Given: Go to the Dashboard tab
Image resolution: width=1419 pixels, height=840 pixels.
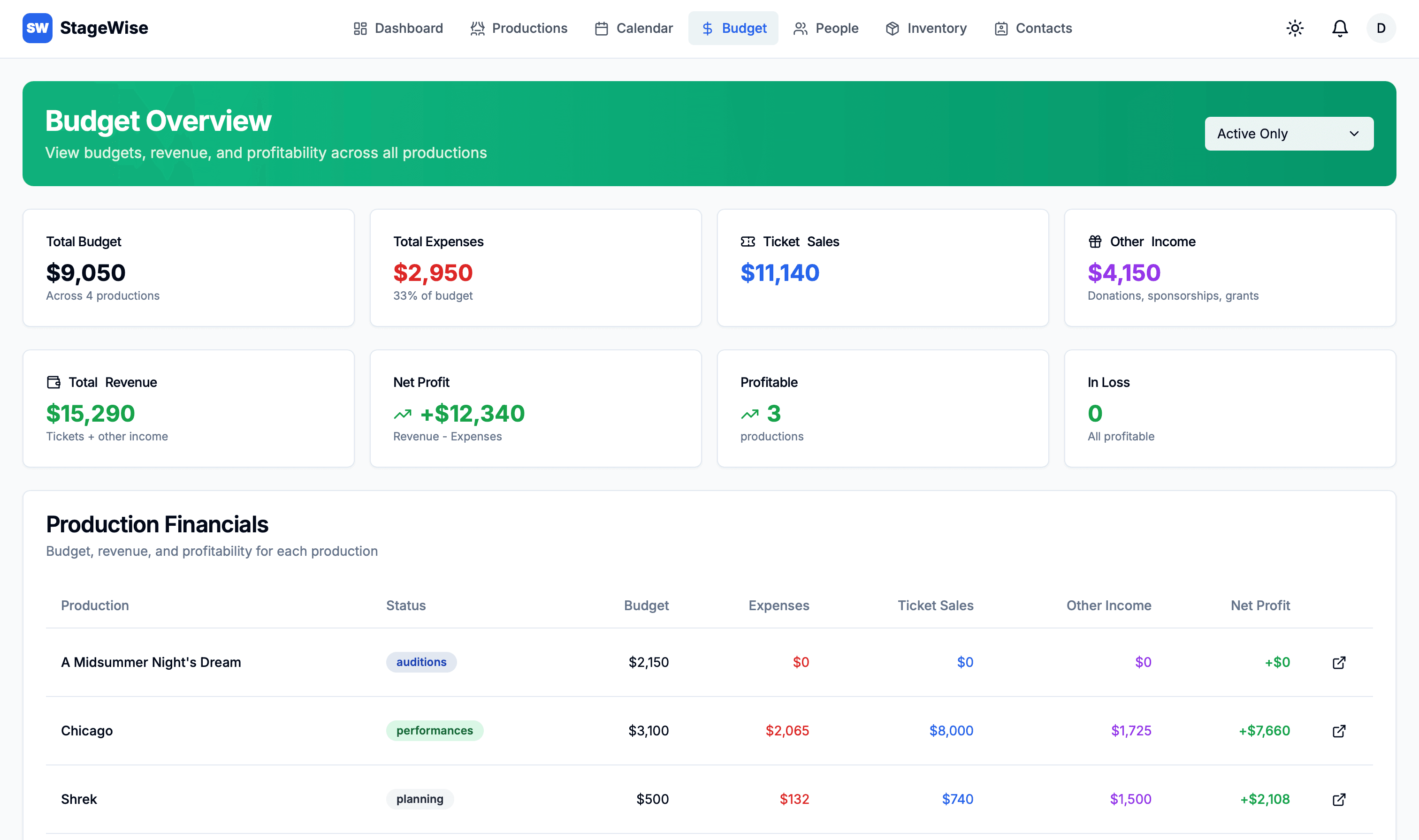Looking at the screenshot, I should [398, 28].
